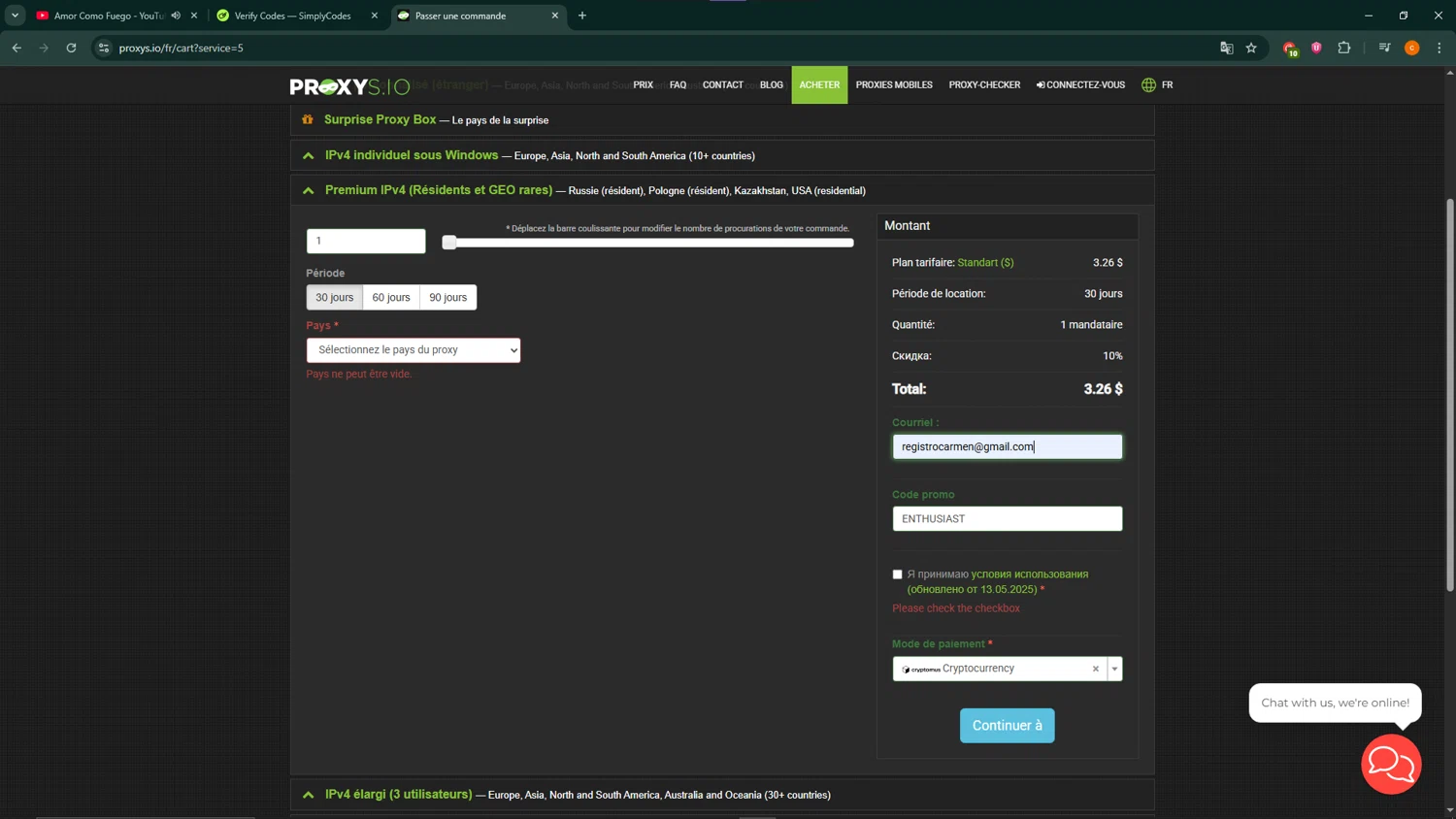
Task: Click the Surprise Proxy Box gift icon
Action: (x=308, y=119)
